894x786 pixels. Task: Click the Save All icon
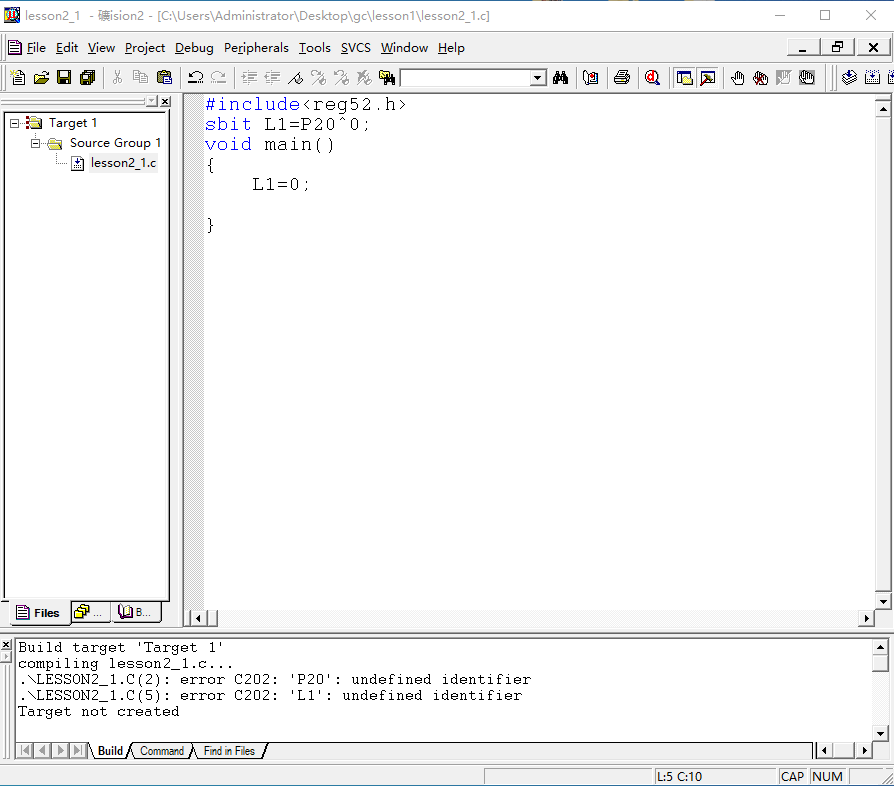coord(87,78)
